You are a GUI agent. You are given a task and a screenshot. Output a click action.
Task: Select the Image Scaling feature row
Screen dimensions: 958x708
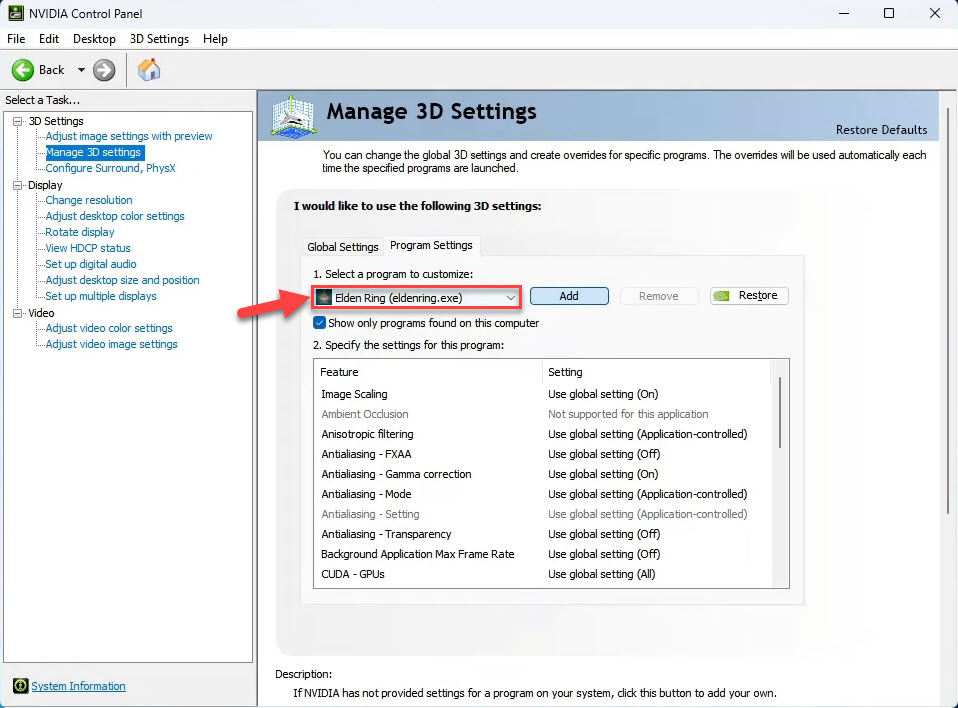pyautogui.click(x=354, y=394)
